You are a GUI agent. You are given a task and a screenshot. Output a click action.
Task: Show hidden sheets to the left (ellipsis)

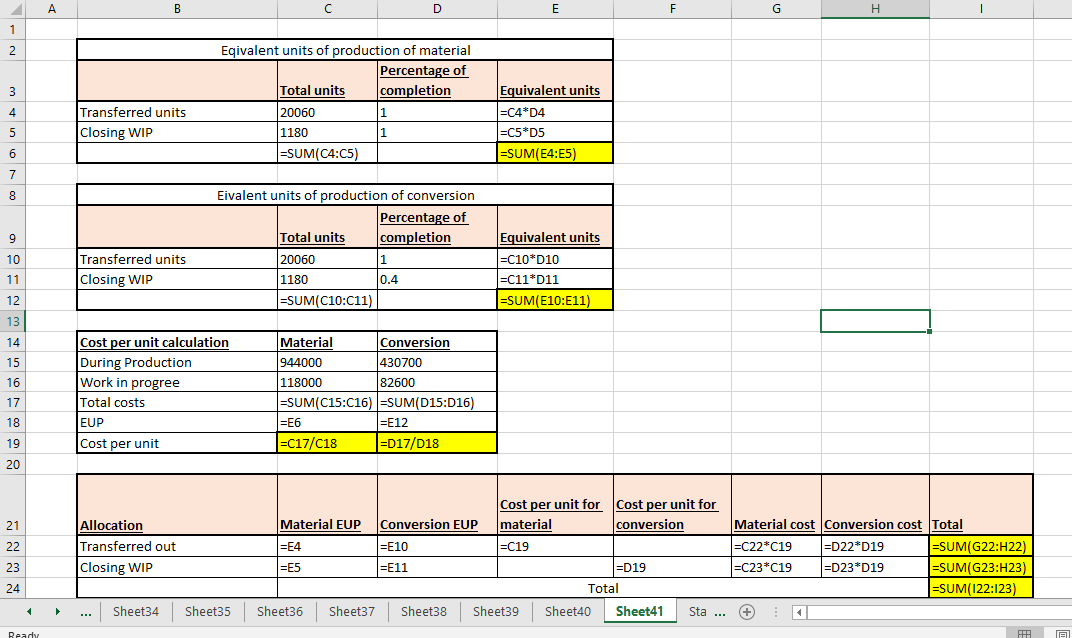coord(85,612)
